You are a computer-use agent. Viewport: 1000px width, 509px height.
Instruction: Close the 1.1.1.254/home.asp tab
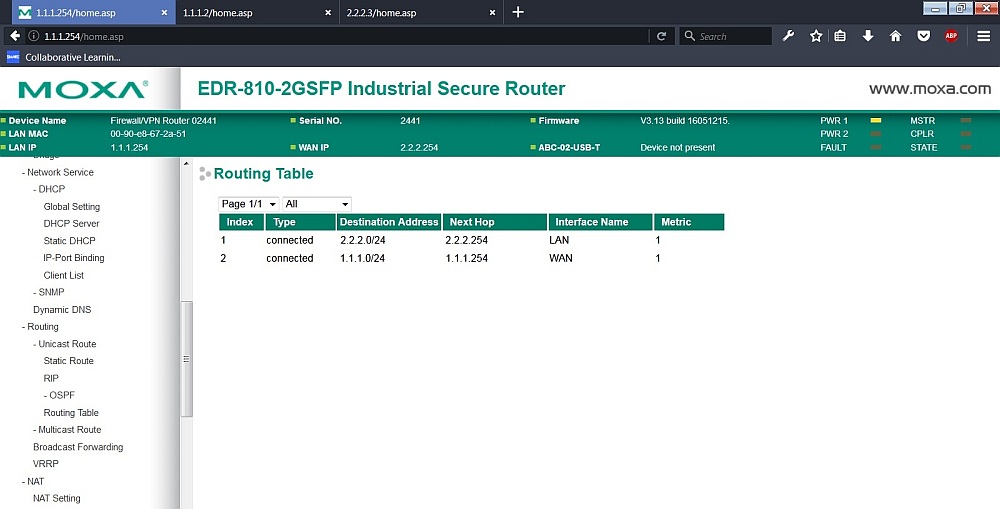[164, 13]
